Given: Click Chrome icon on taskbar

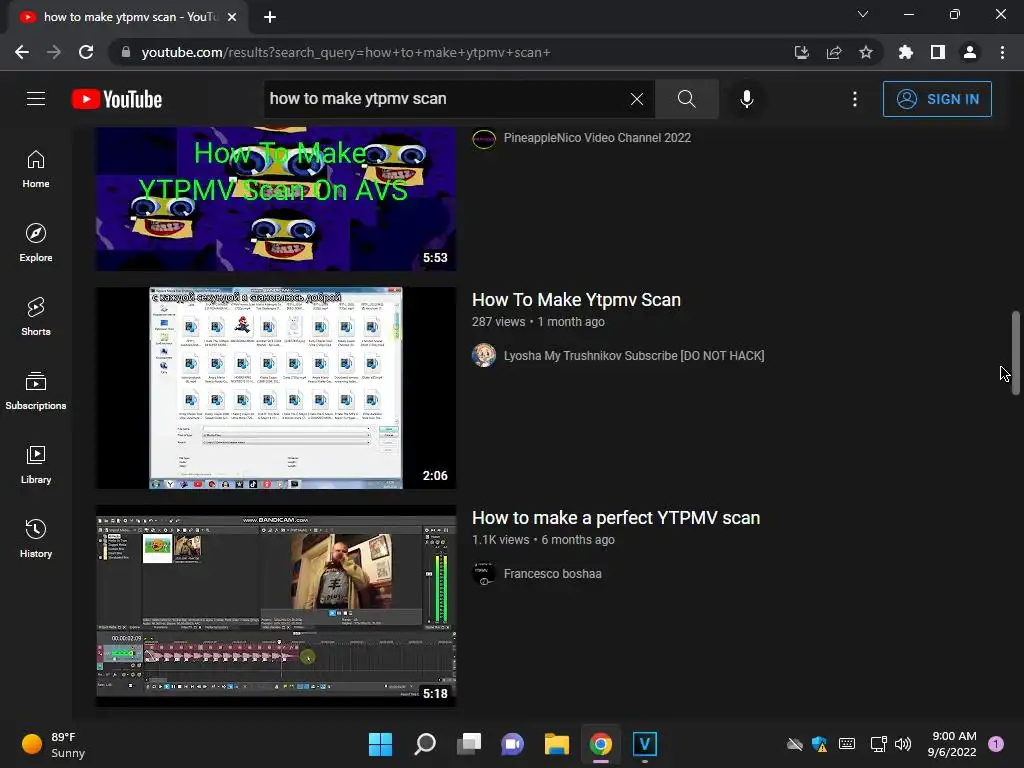Looking at the screenshot, I should [601, 744].
